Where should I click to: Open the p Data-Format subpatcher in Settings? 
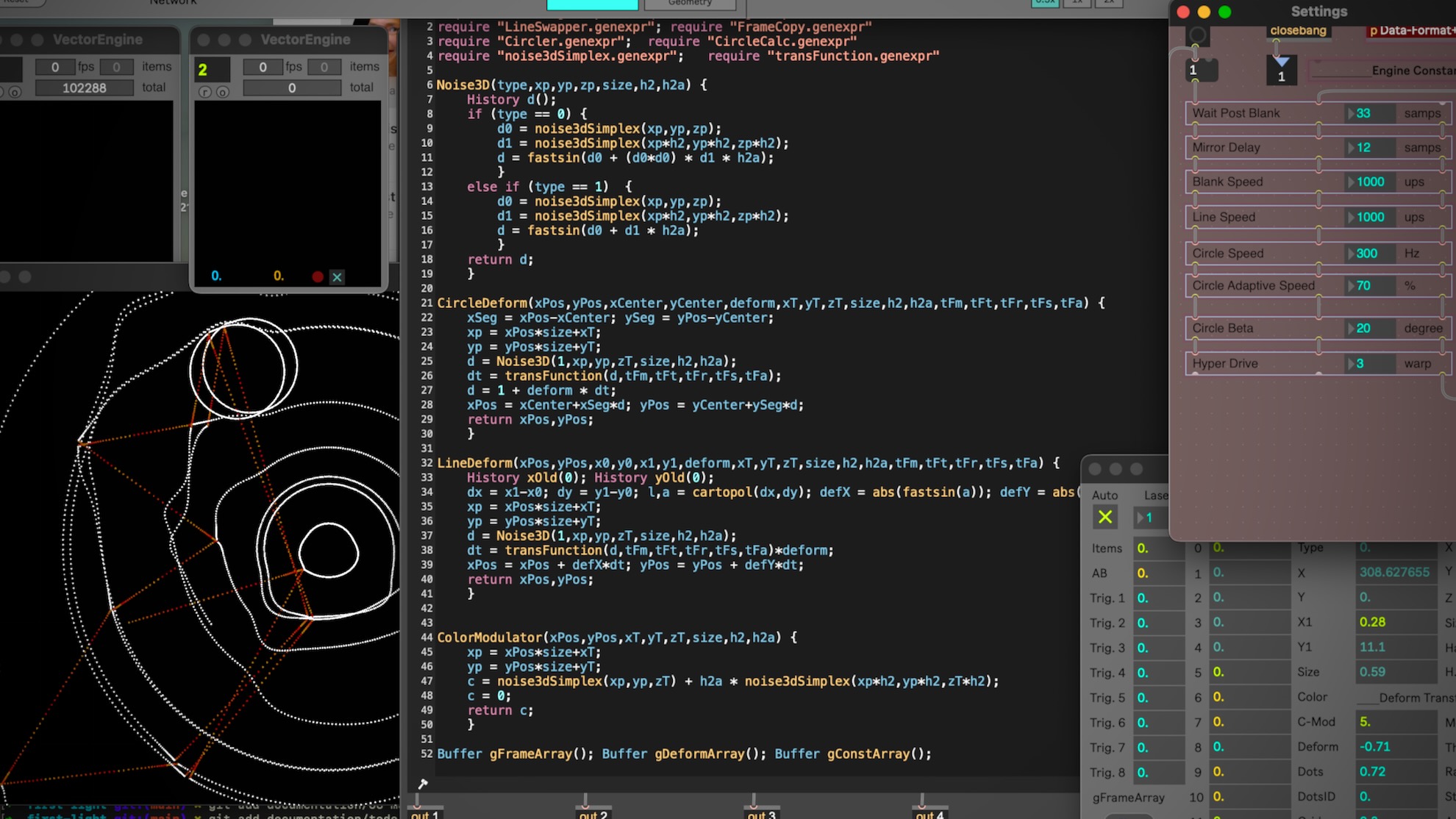pyautogui.click(x=1412, y=30)
